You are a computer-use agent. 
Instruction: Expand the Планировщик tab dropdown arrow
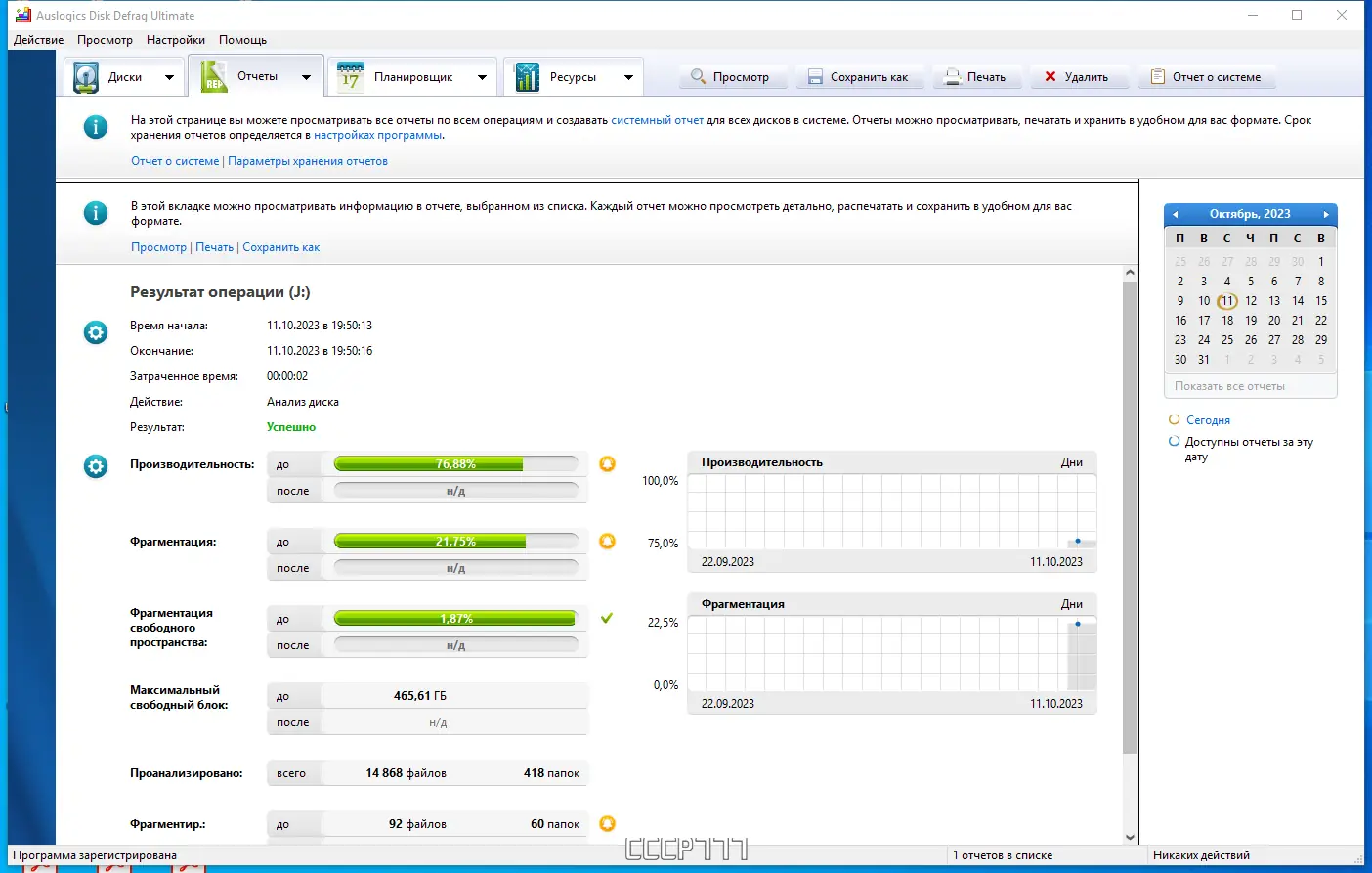(482, 77)
